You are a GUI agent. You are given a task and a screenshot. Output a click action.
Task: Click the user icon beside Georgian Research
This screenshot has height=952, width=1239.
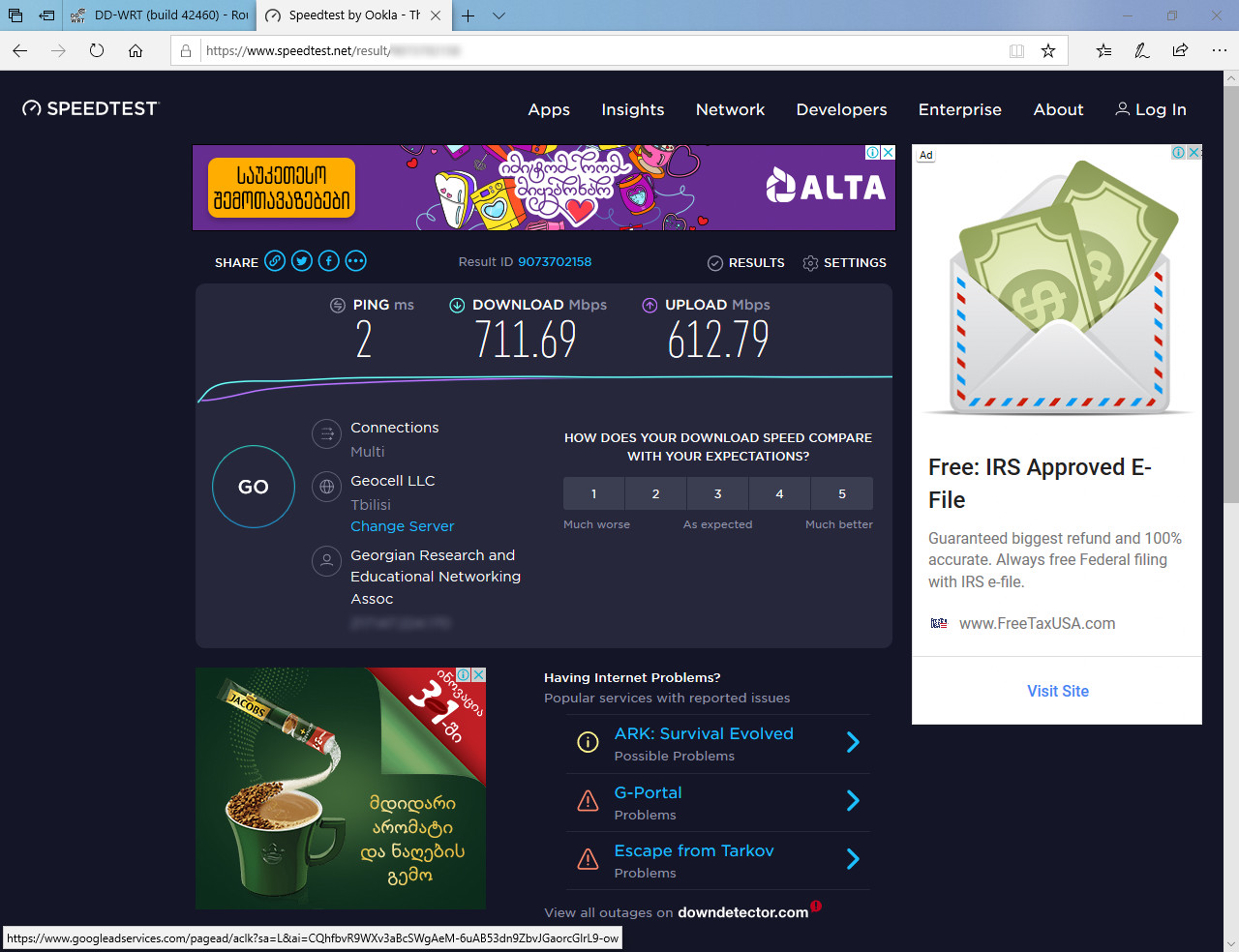click(327, 560)
